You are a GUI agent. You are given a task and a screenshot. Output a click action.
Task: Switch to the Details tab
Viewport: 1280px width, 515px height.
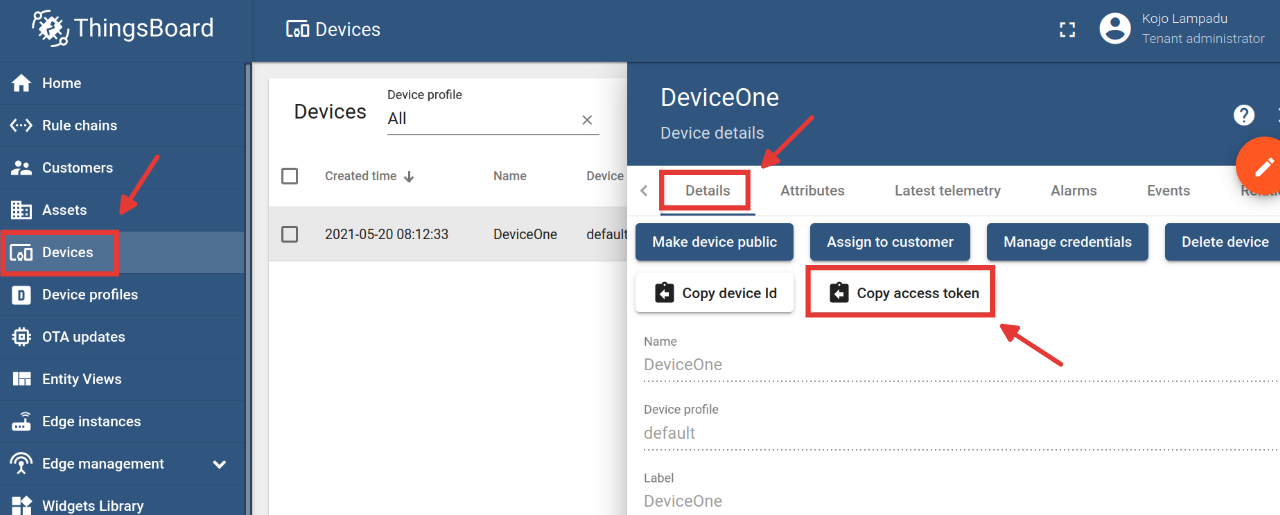pyautogui.click(x=708, y=190)
